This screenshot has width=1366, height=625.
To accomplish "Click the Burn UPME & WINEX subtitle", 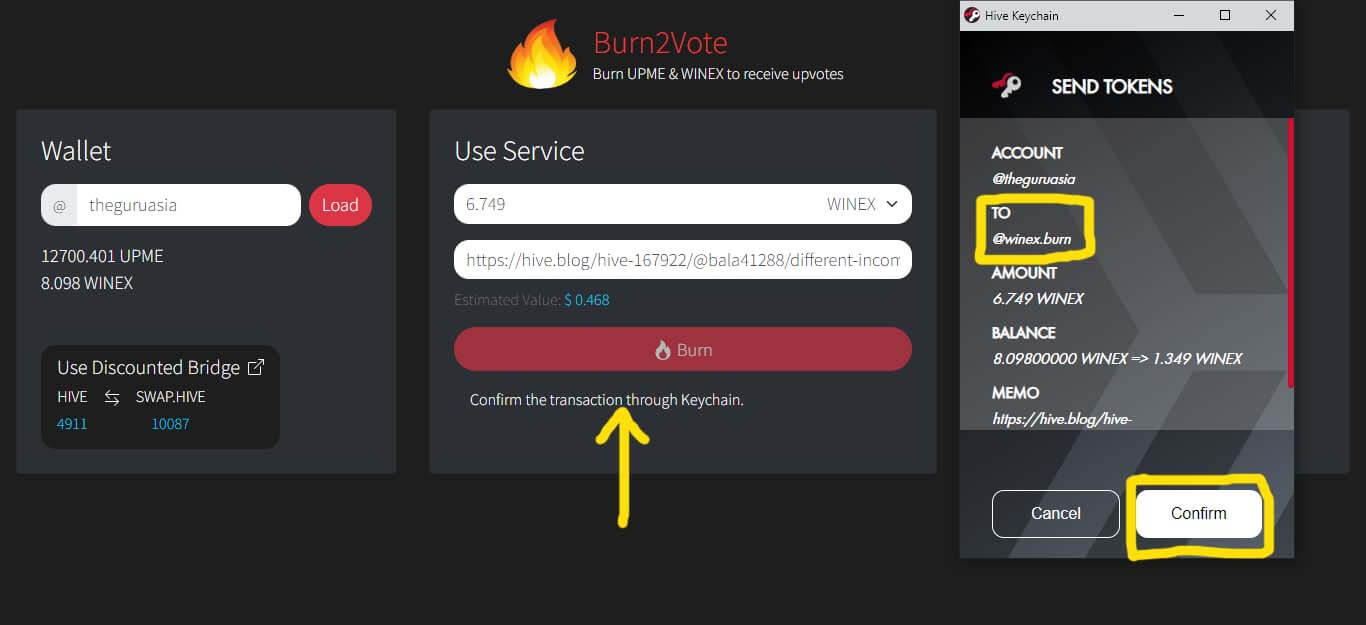I will pyautogui.click(x=718, y=74).
